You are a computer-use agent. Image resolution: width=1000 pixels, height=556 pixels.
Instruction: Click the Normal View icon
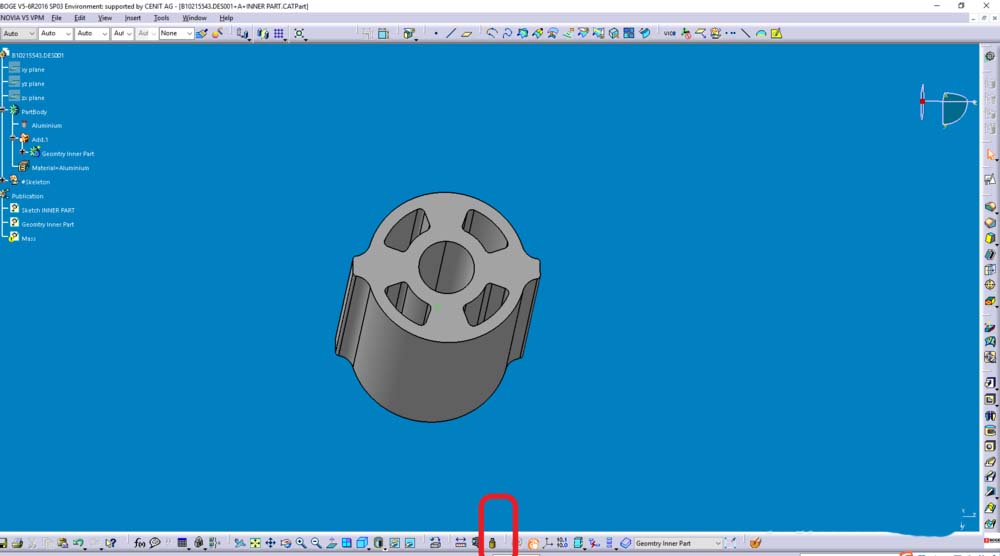click(x=332, y=543)
